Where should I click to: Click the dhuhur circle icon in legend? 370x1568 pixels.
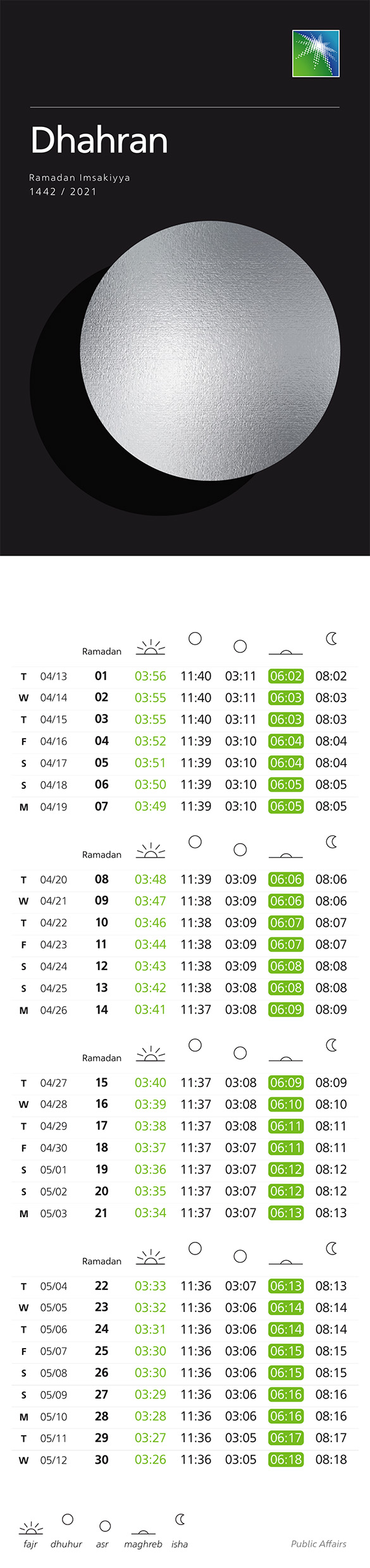click(68, 1519)
